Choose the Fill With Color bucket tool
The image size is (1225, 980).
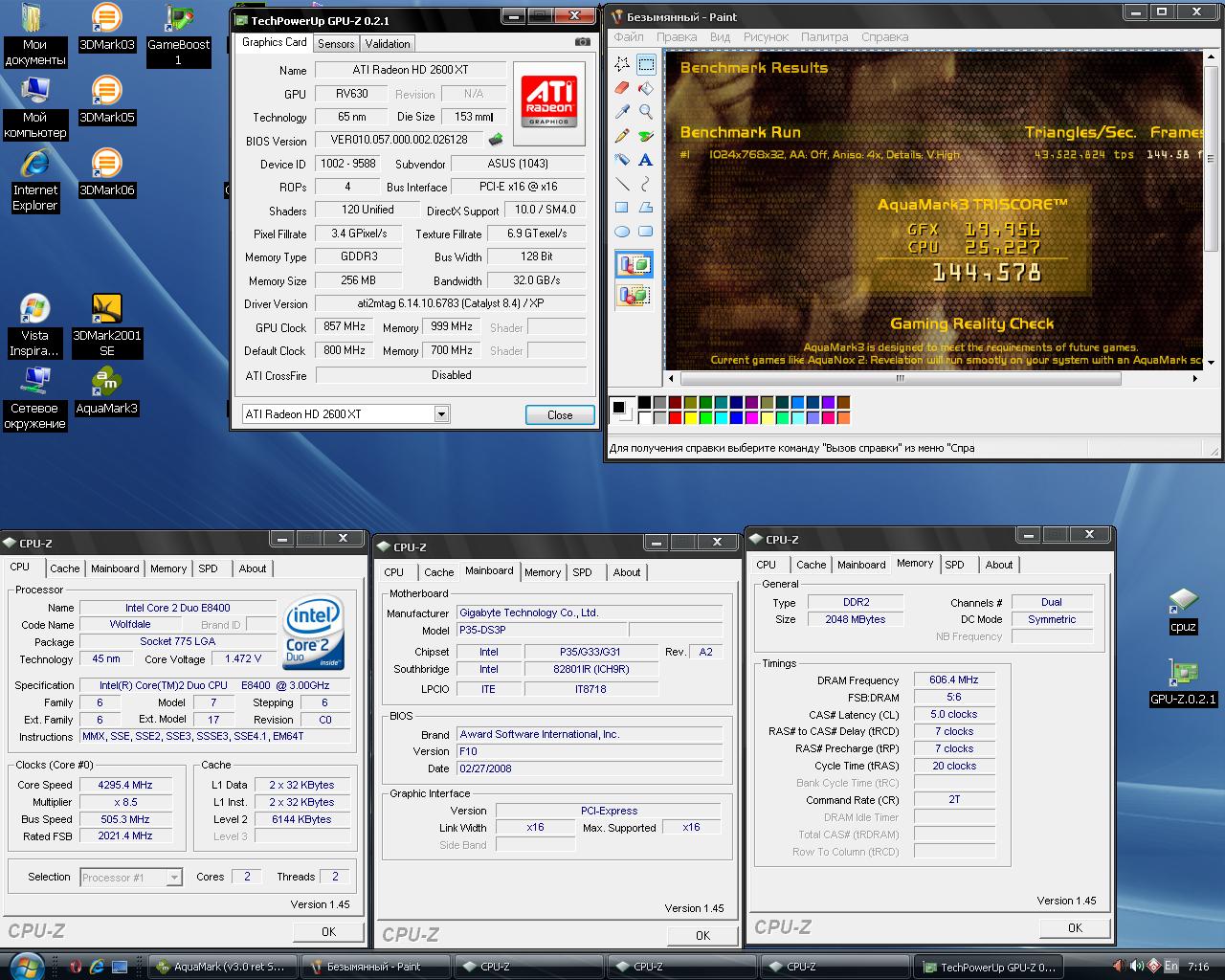646,88
